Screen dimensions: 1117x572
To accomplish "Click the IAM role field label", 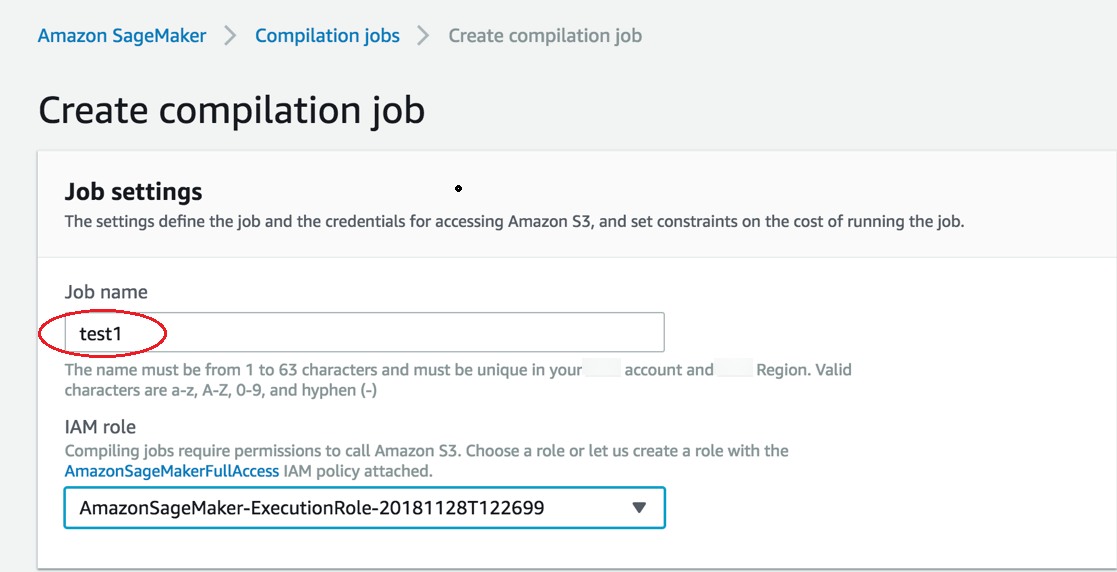I will 100,427.
